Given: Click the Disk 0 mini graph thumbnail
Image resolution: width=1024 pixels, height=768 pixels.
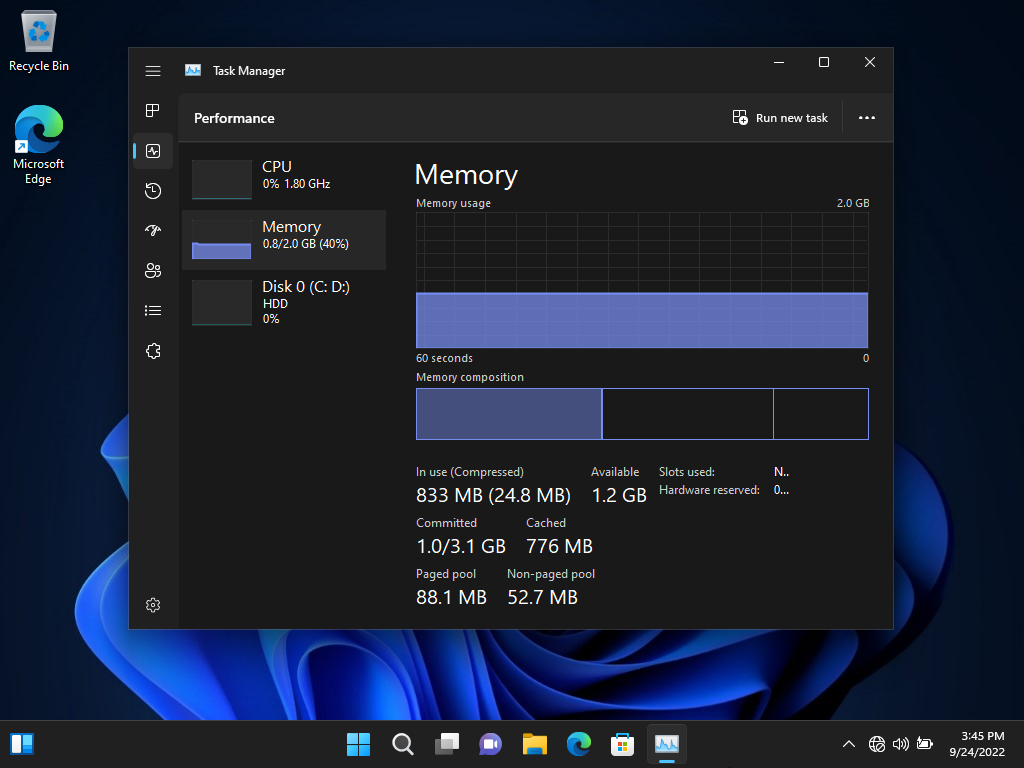Looking at the screenshot, I should pyautogui.click(x=221, y=302).
